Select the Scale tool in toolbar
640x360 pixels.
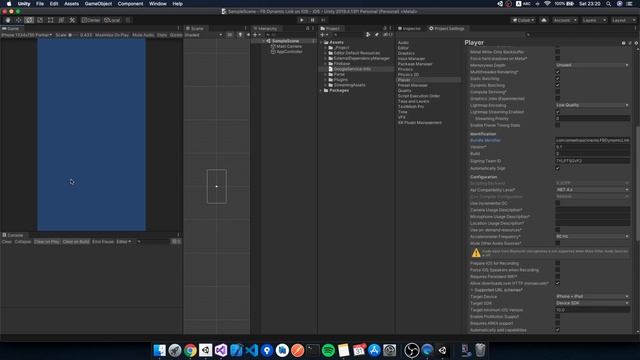click(x=40, y=20)
